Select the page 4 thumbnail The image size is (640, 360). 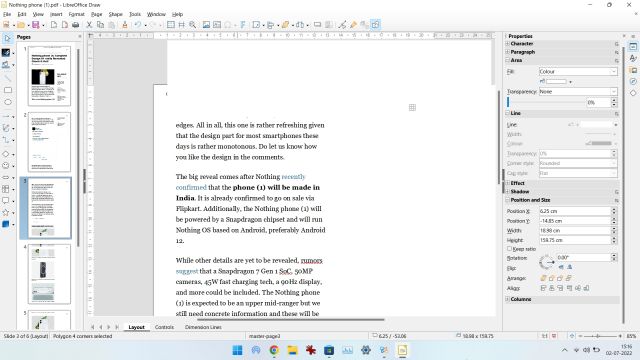pos(49,274)
